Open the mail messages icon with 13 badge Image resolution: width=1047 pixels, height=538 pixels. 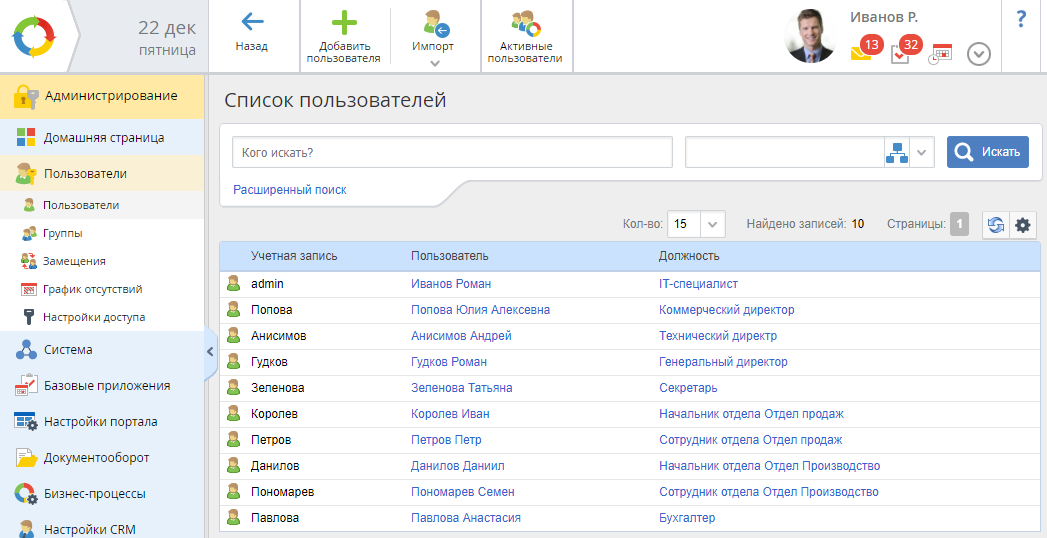(862, 52)
